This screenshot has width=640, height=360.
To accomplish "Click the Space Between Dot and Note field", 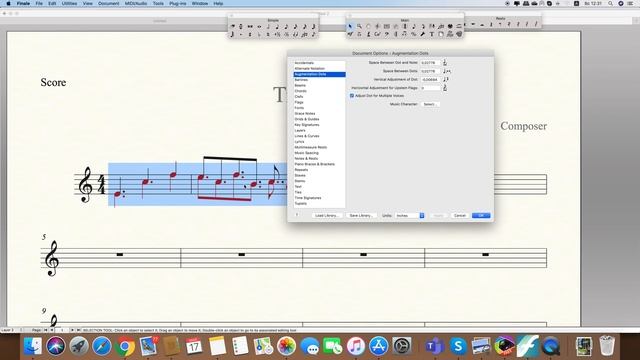I will (431, 63).
